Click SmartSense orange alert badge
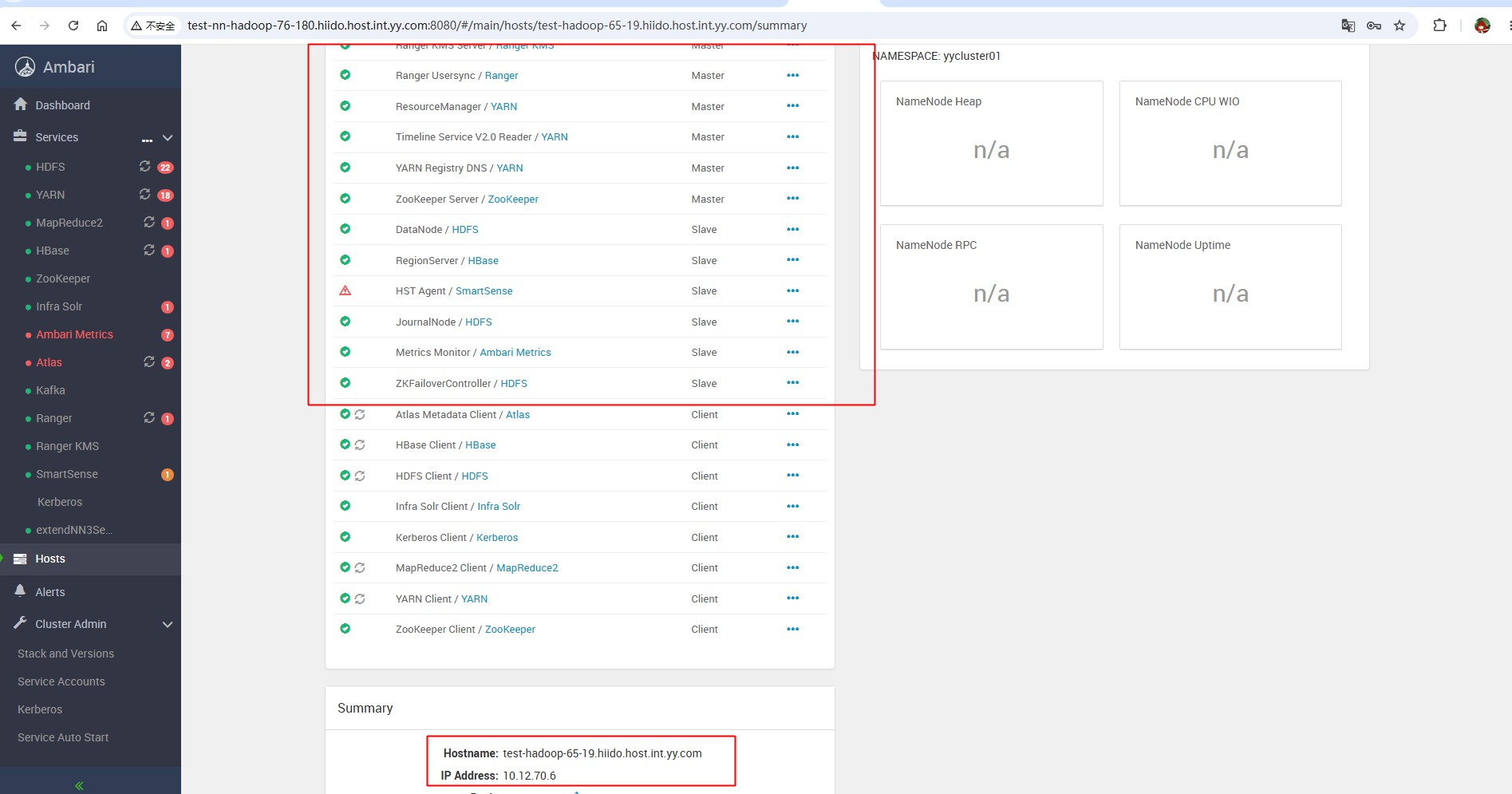 [x=168, y=475]
